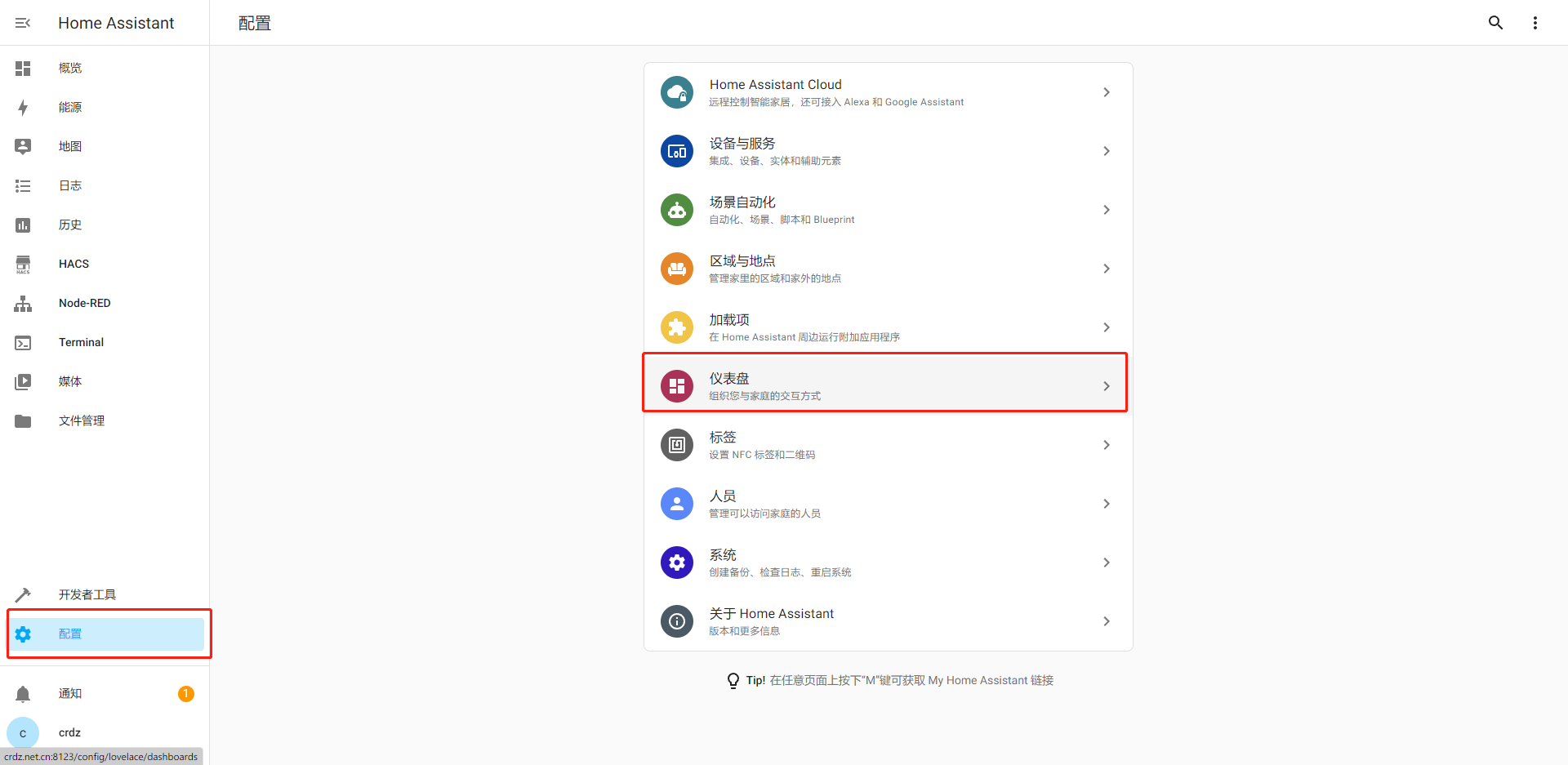The image size is (1568, 765).
Task: Open the crdz user profile
Action: click(69, 732)
